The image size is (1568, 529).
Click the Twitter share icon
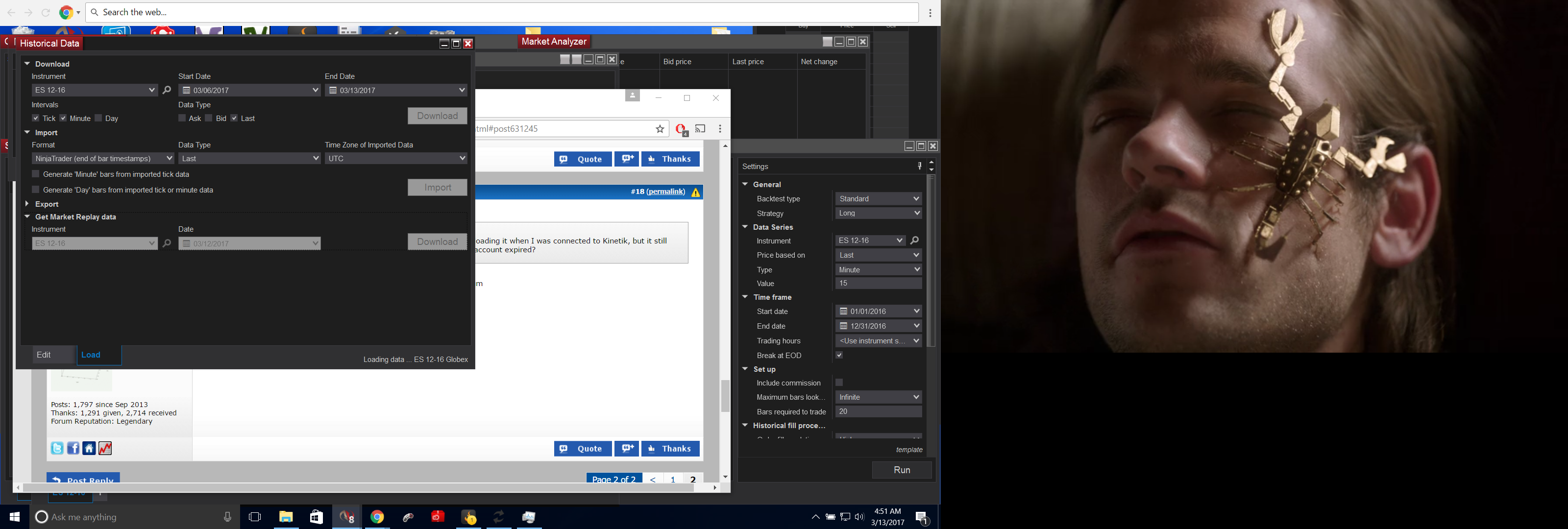coord(57,448)
